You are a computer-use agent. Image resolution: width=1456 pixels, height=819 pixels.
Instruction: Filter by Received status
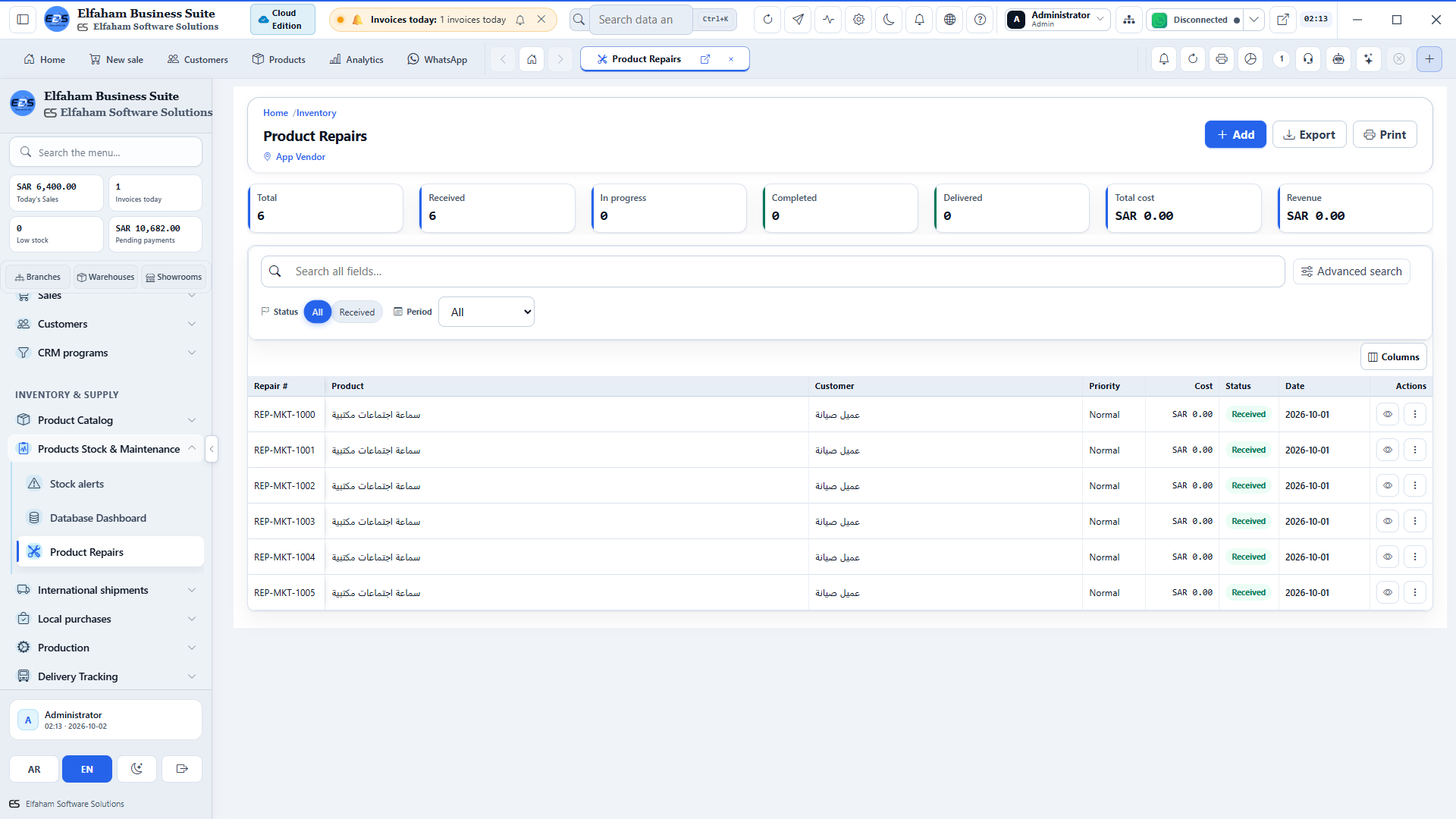(x=357, y=312)
